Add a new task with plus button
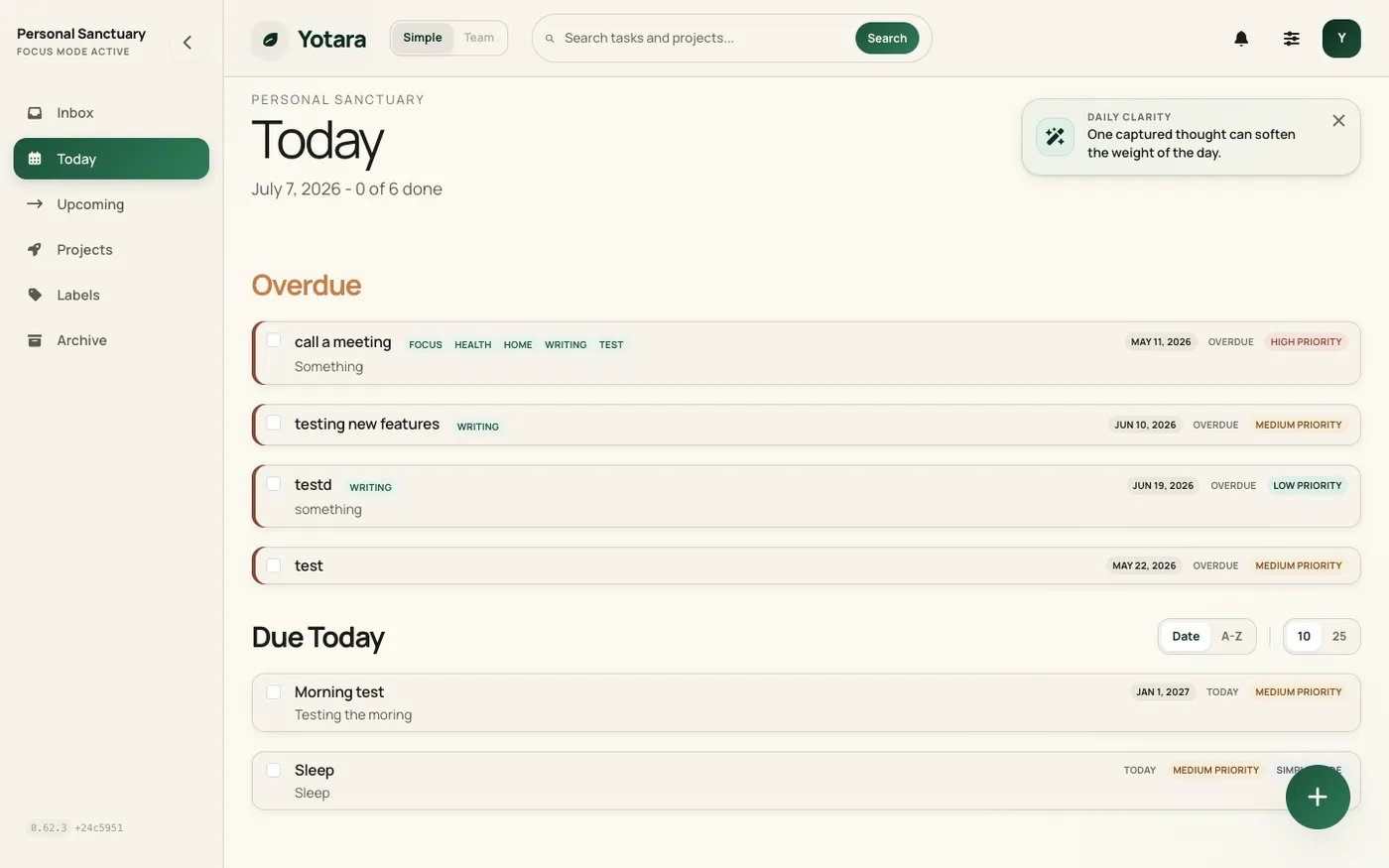Image resolution: width=1389 pixels, height=868 pixels. pyautogui.click(x=1318, y=797)
